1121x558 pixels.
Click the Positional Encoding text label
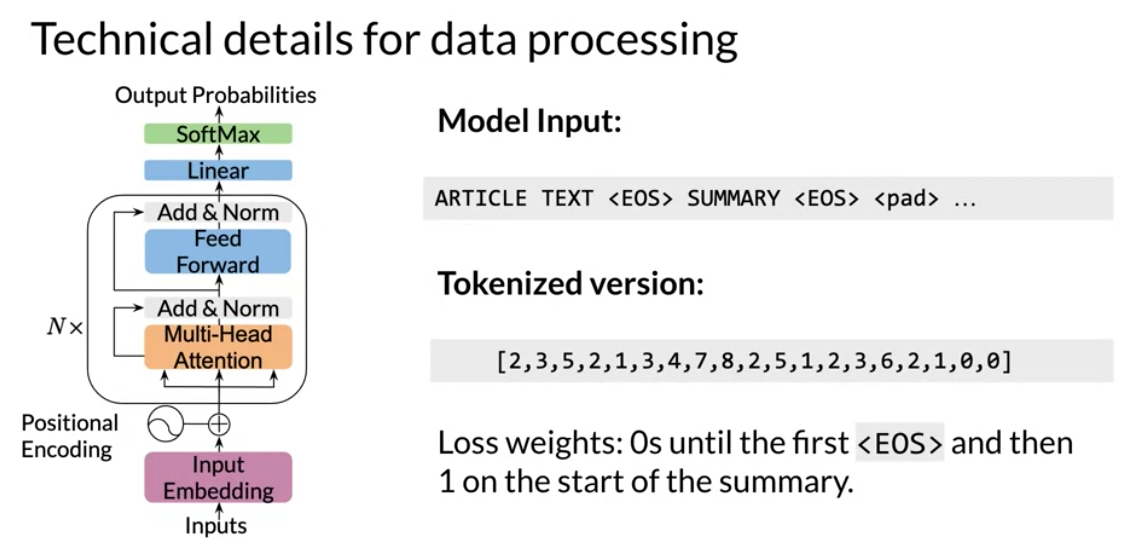point(69,436)
